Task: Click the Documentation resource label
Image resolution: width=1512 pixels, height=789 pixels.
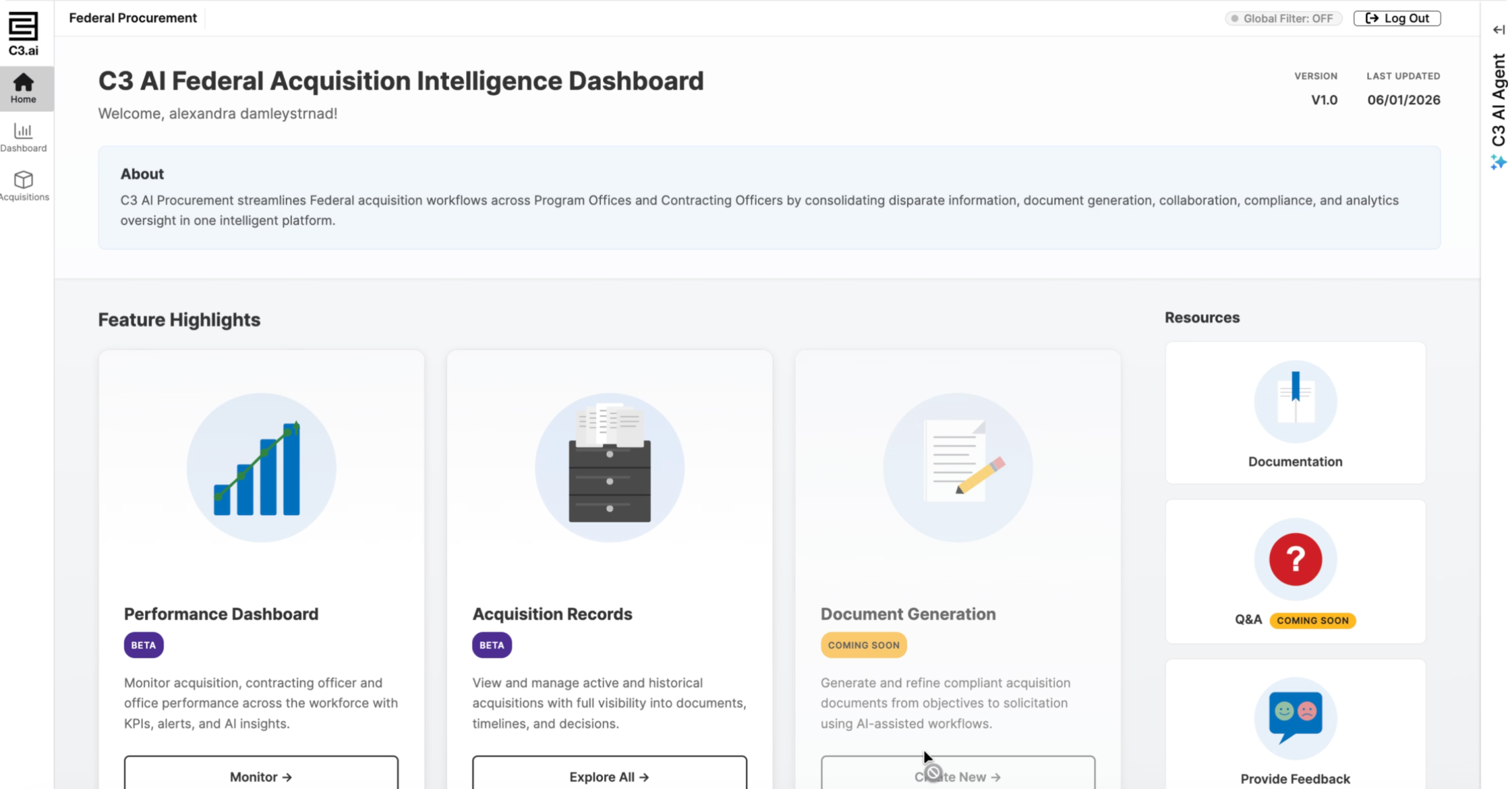Action: [1295, 461]
